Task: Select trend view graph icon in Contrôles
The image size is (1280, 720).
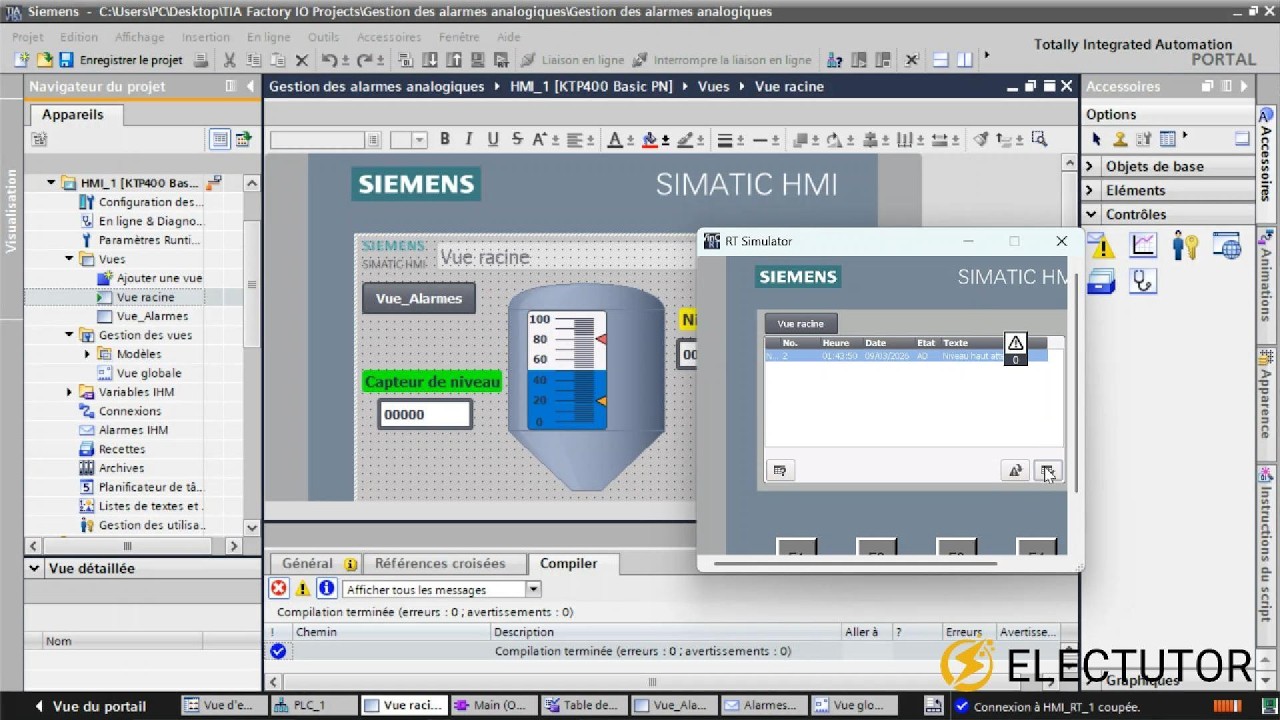Action: point(1143,245)
